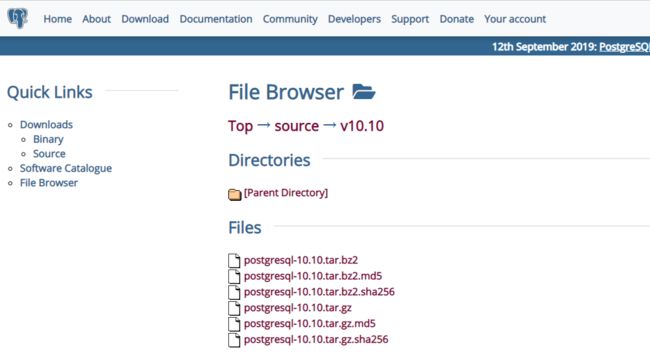
Task: Open the Community navigation item
Action: 290,19
